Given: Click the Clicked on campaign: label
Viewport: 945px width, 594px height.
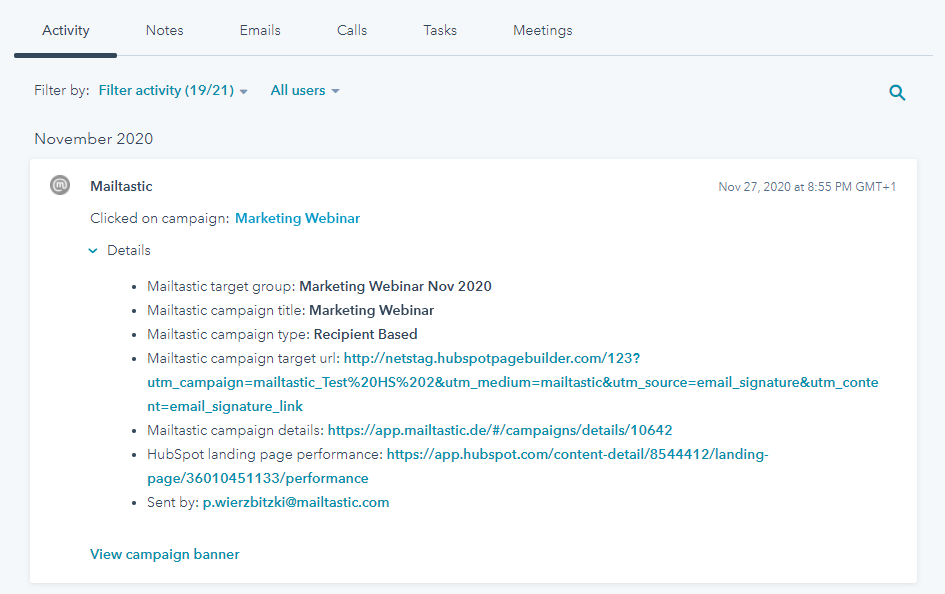Looking at the screenshot, I should (160, 218).
